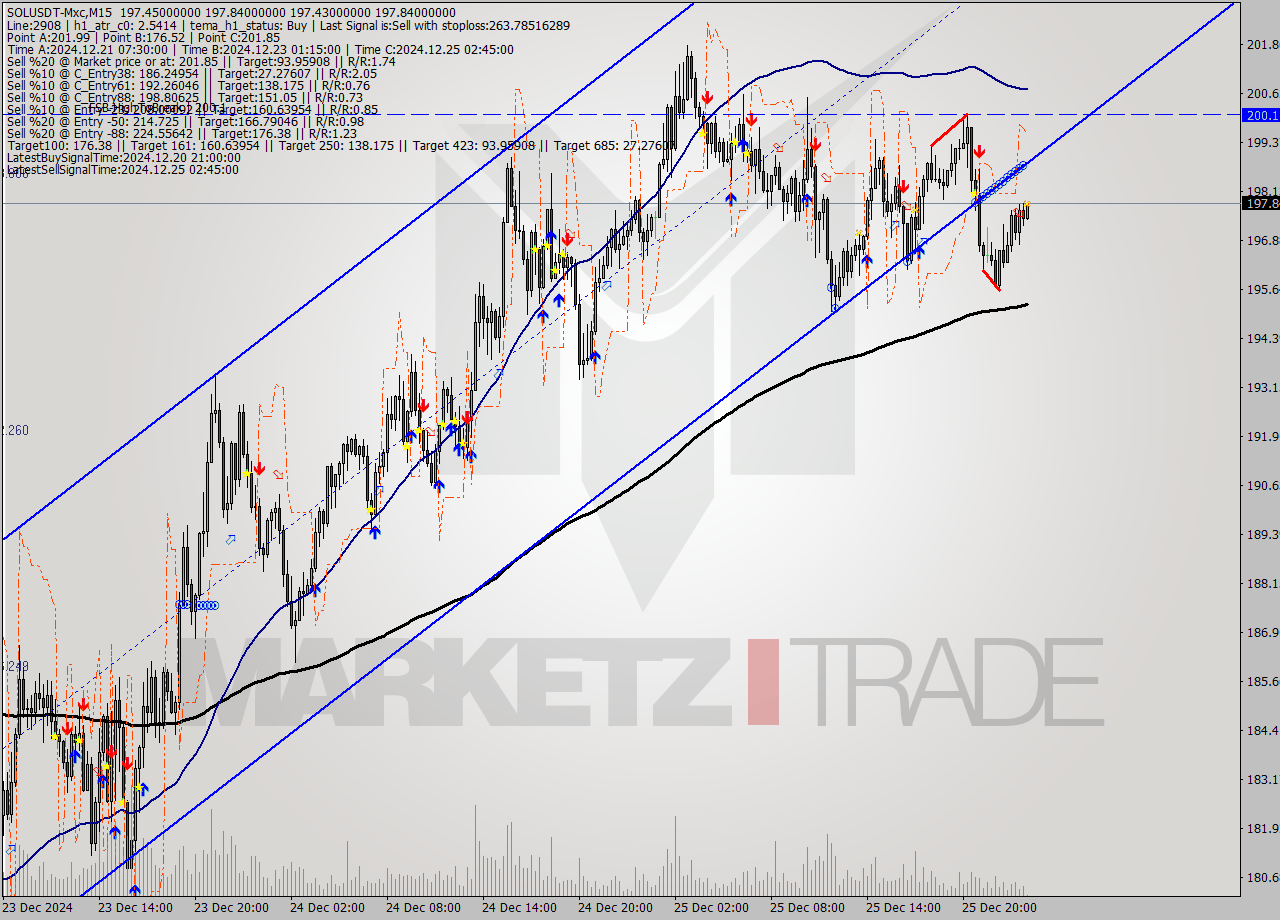Click the 200.6 price axis label
This screenshot has width=1280, height=920.
1262,93
